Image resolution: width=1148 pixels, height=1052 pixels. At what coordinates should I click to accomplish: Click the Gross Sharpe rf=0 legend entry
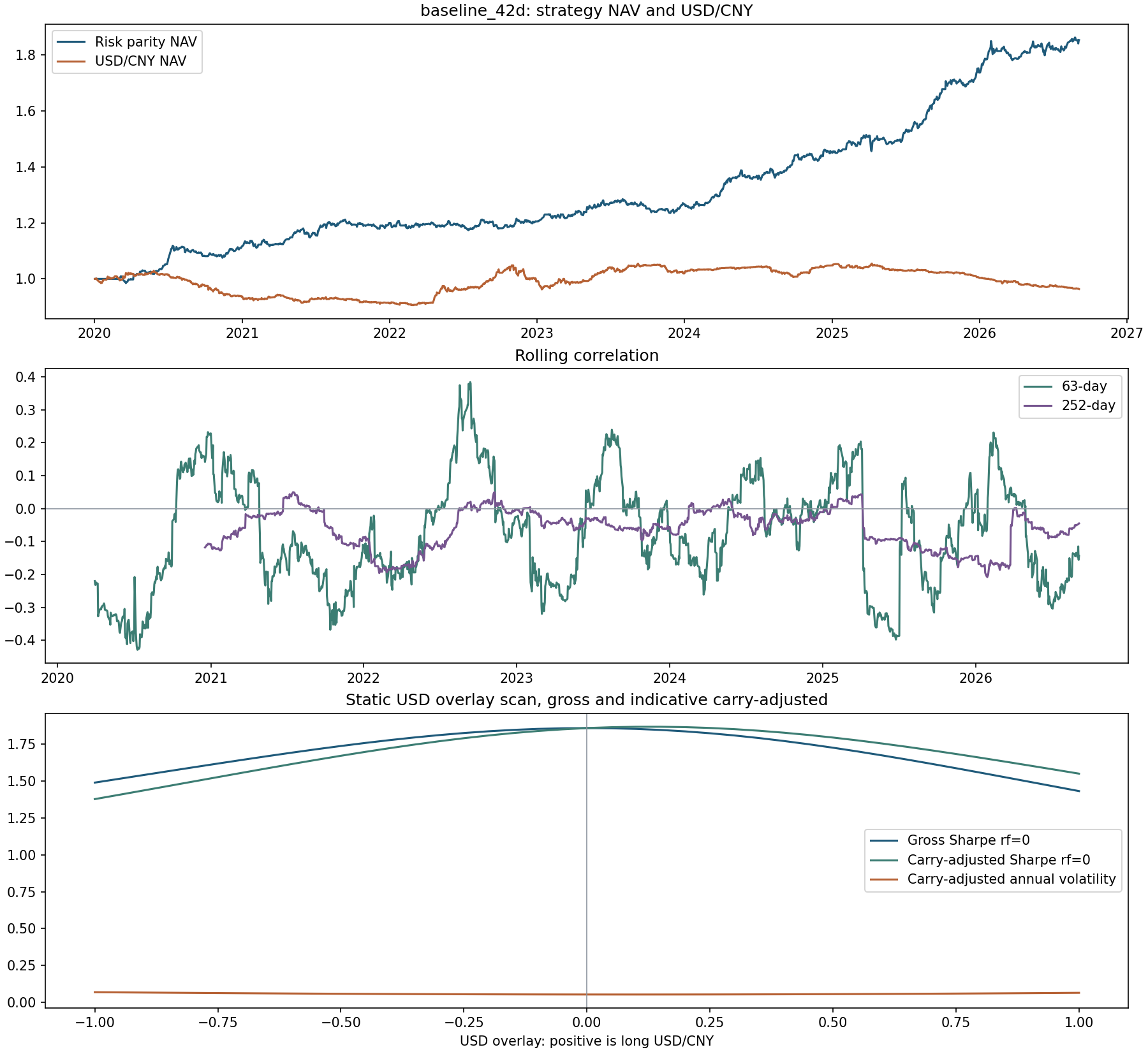click(x=969, y=840)
